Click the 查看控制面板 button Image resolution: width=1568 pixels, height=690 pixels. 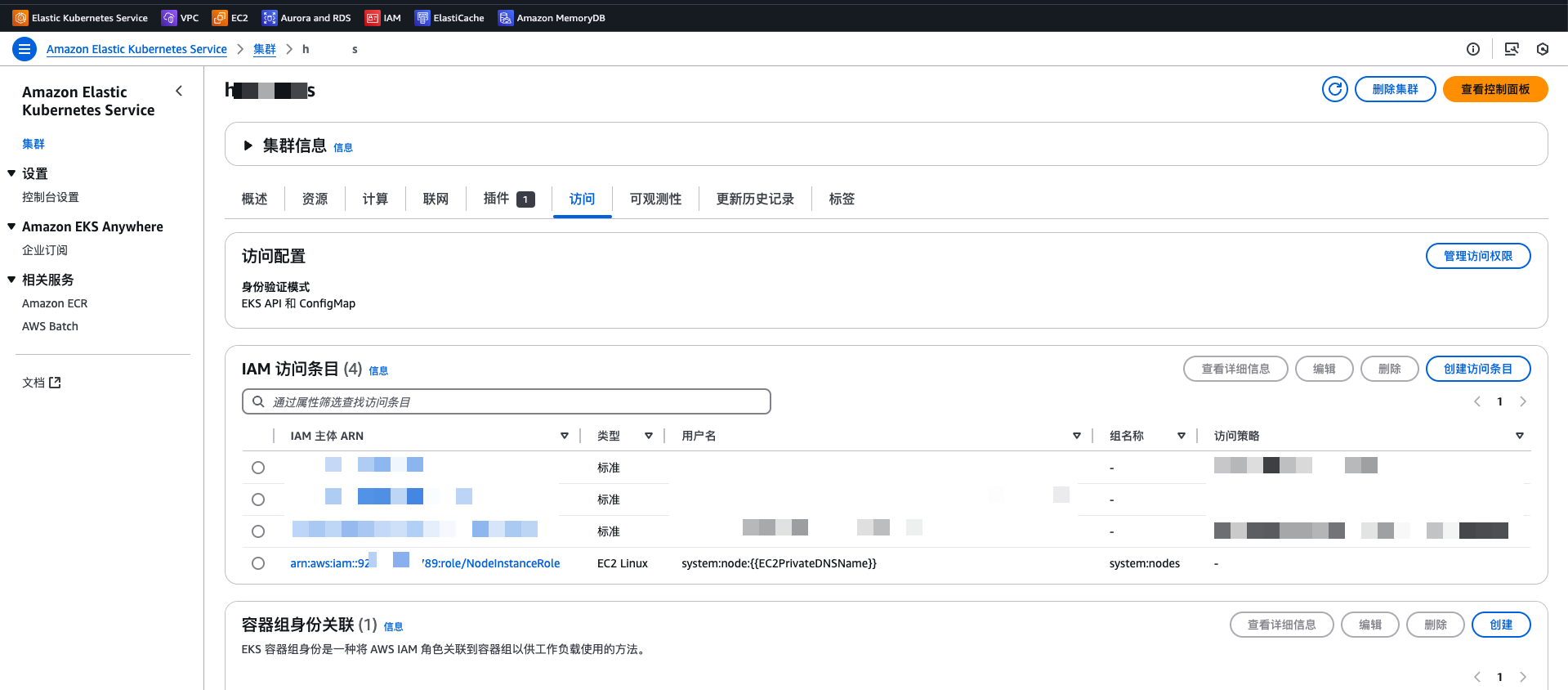(x=1494, y=89)
